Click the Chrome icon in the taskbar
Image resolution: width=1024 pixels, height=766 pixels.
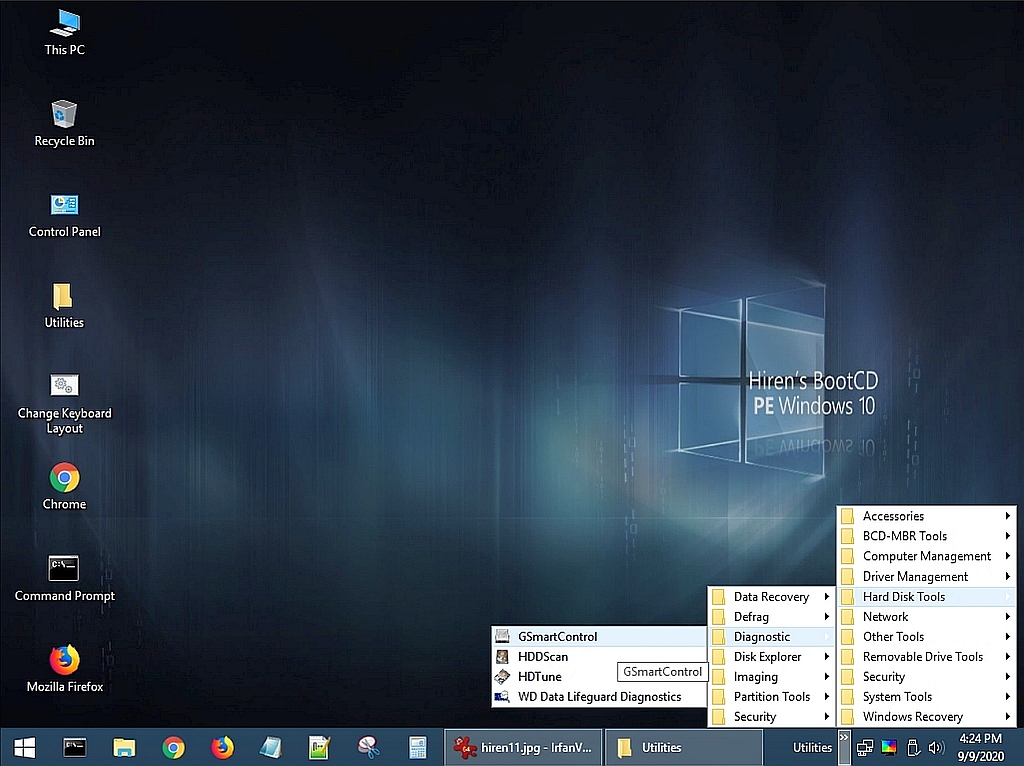coord(173,747)
